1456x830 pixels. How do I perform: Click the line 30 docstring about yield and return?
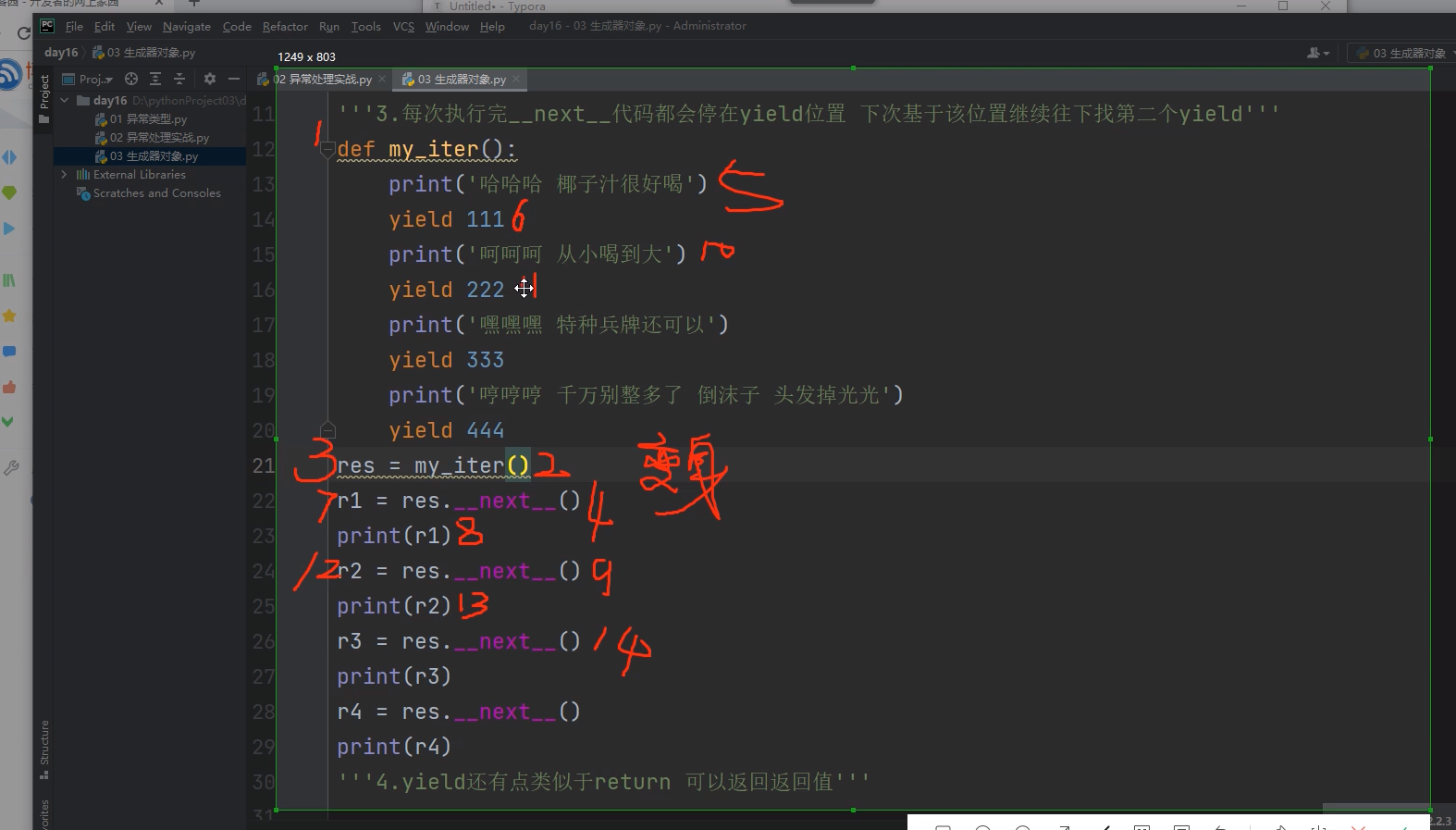(603, 782)
